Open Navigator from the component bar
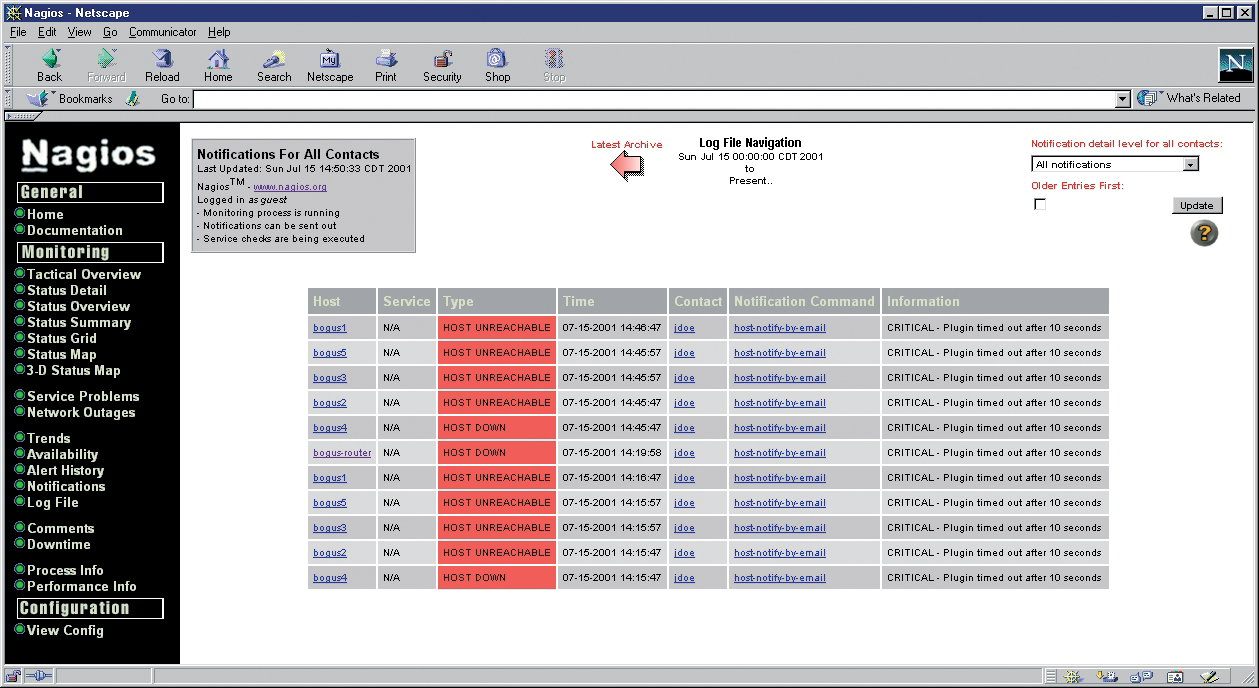 tap(1073, 677)
